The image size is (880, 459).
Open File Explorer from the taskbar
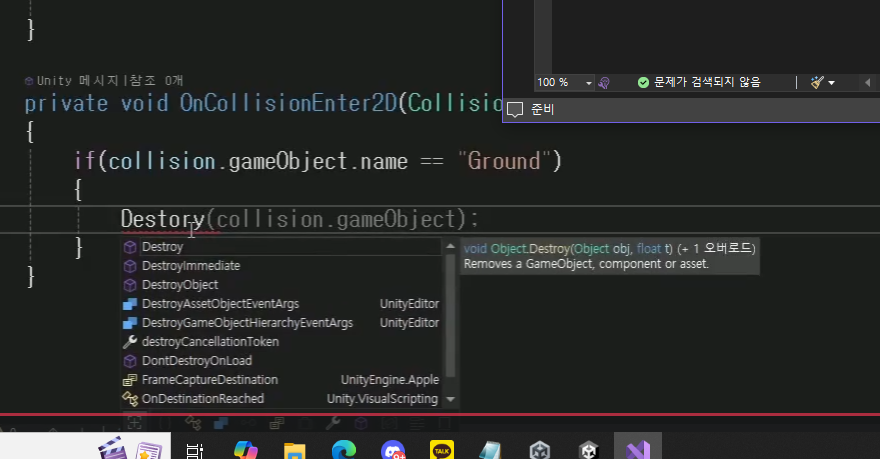[295, 451]
